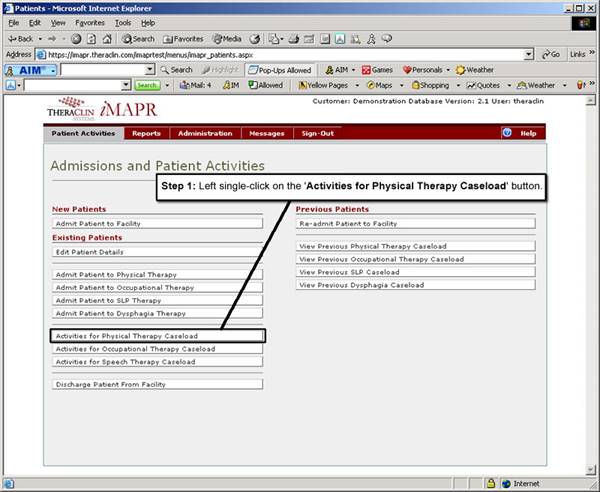
Task: Open the address bar dropdown arrow
Action: (529, 54)
